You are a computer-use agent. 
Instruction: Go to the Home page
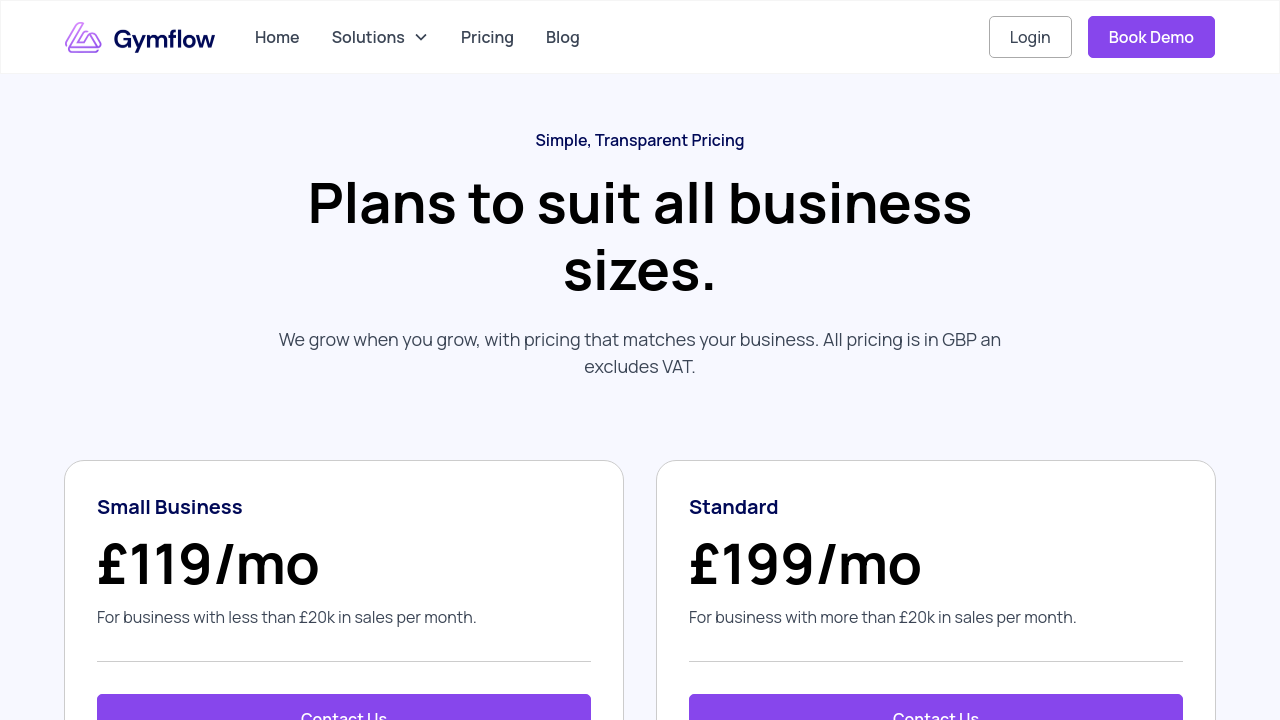click(x=277, y=37)
